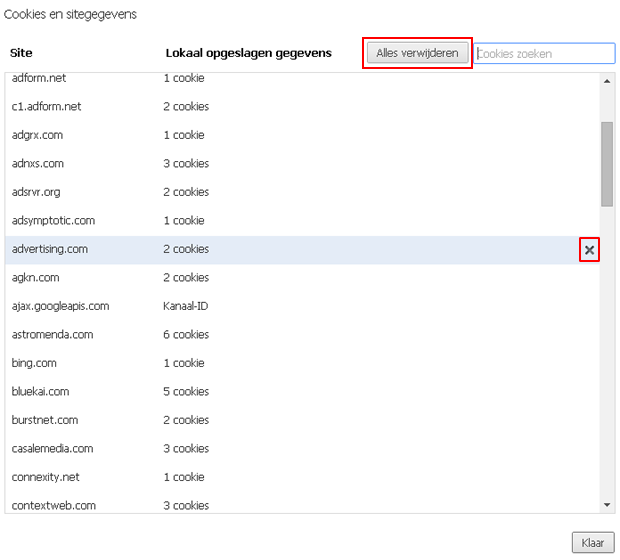
Task: Select the adform.net row
Action: pos(302,78)
